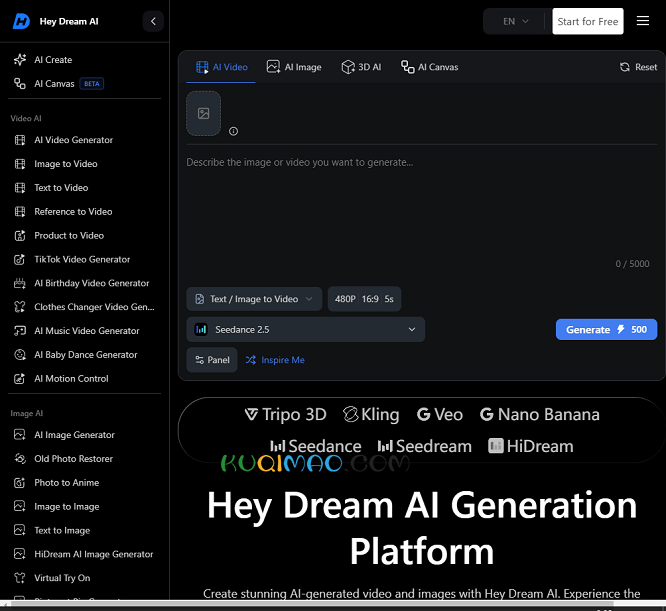Viewport: 666px width, 611px height.
Task: Open the hamburger menu
Action: pos(643,21)
